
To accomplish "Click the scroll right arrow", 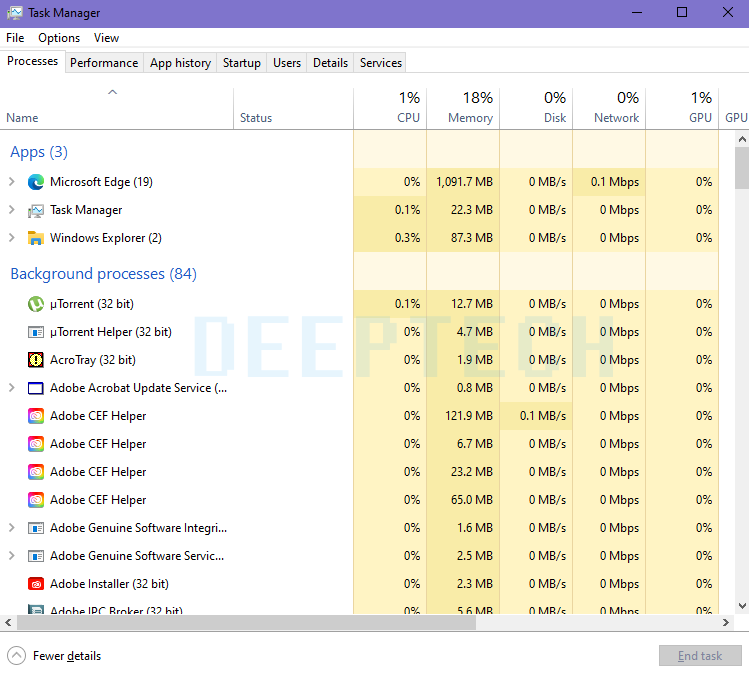I will point(726,623).
